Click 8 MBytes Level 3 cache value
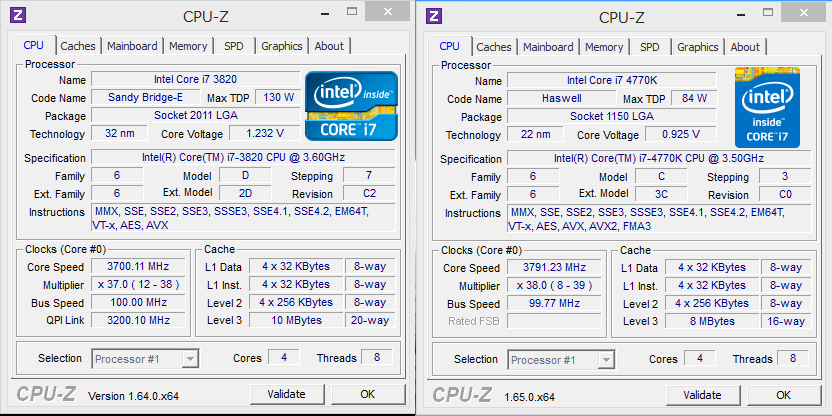The image size is (832, 416). pyautogui.click(x=712, y=321)
